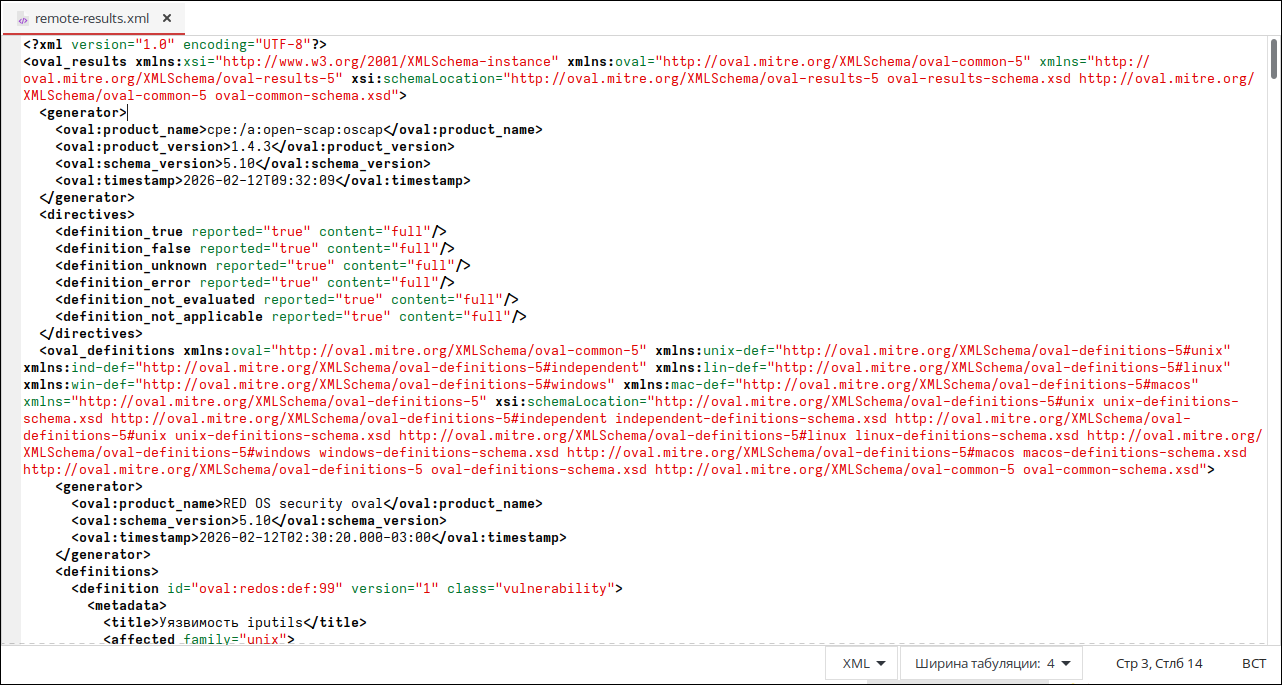1282x685 pixels.
Task: Click the timestamp 2026-02-12T09:32:09 text
Action: click(259, 181)
